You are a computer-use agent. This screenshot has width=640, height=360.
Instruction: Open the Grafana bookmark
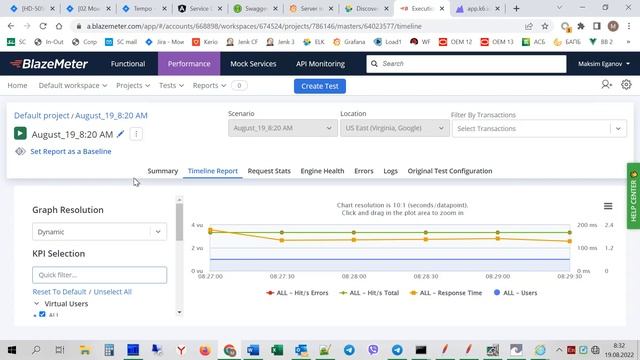(x=349, y=42)
